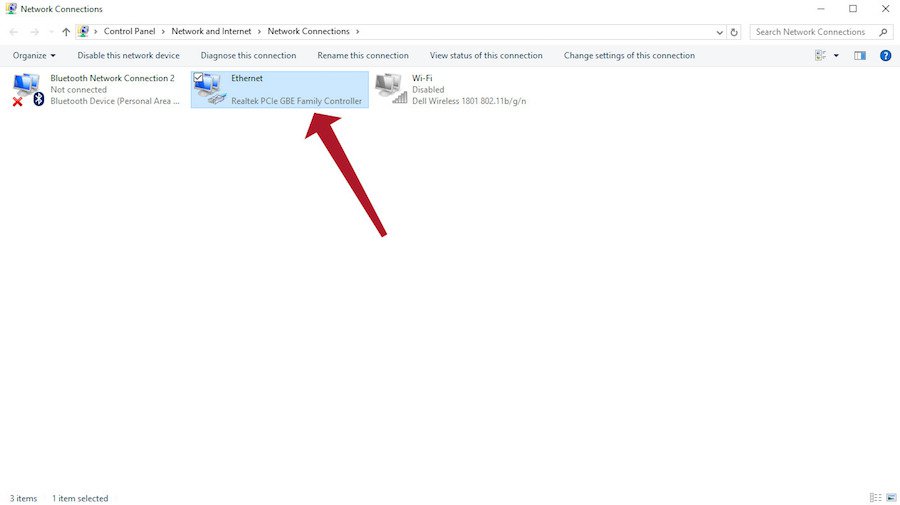Open the Control Panel breadcrumb
Image resolution: width=900 pixels, height=505 pixels.
tap(129, 32)
